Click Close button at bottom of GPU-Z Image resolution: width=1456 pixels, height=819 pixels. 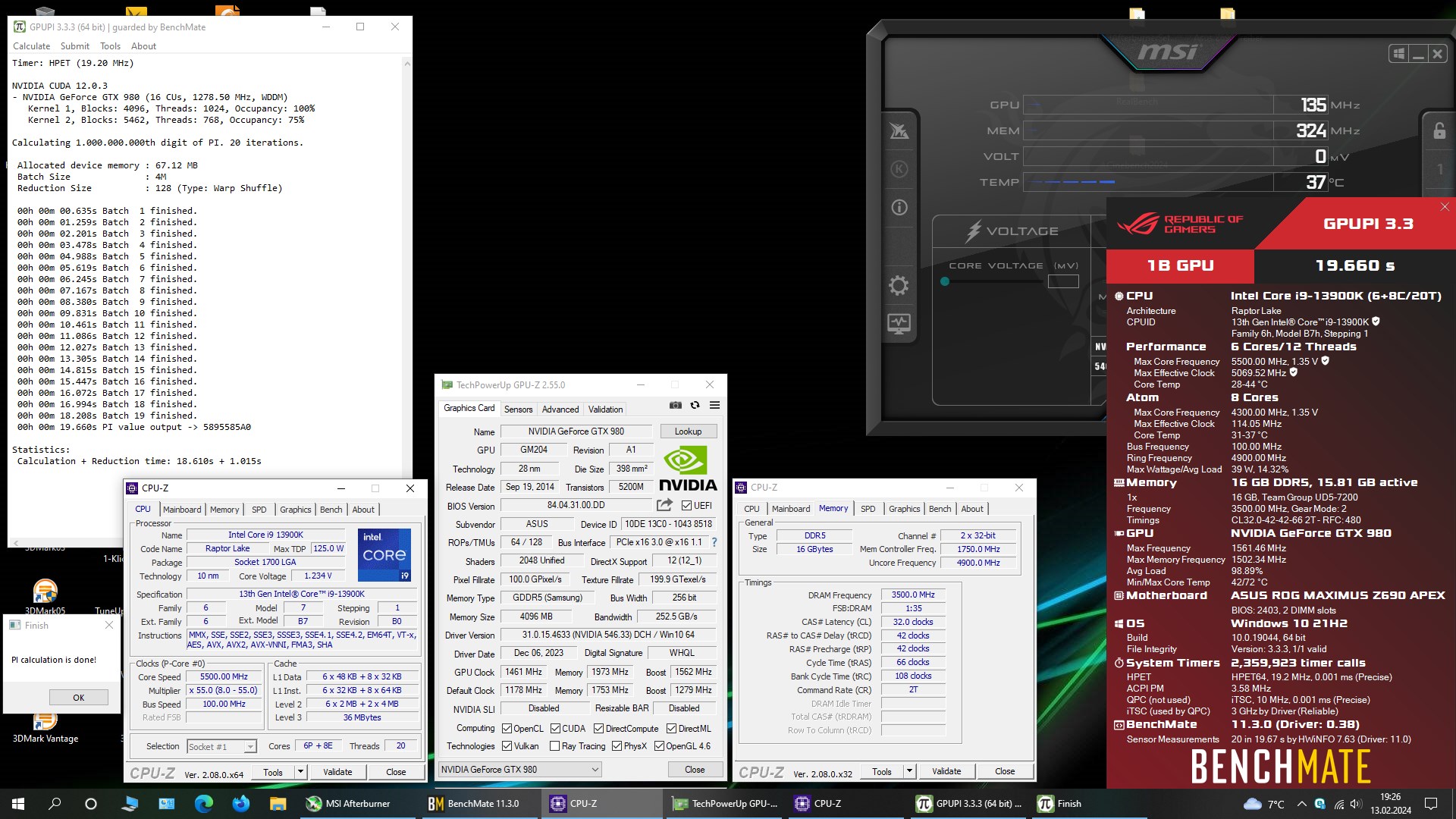coord(695,770)
